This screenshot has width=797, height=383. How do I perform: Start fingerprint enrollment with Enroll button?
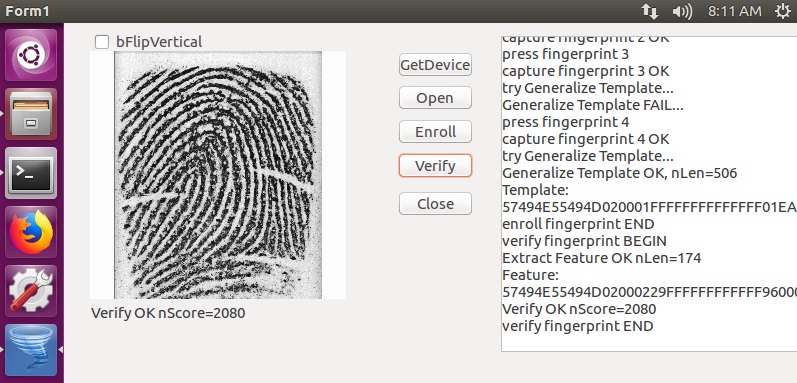click(435, 132)
